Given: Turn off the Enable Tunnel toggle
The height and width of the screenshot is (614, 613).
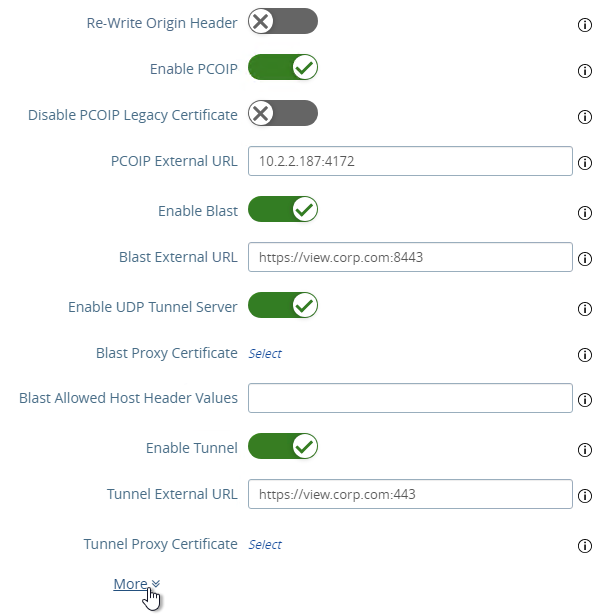Looking at the screenshot, I should pos(283,446).
